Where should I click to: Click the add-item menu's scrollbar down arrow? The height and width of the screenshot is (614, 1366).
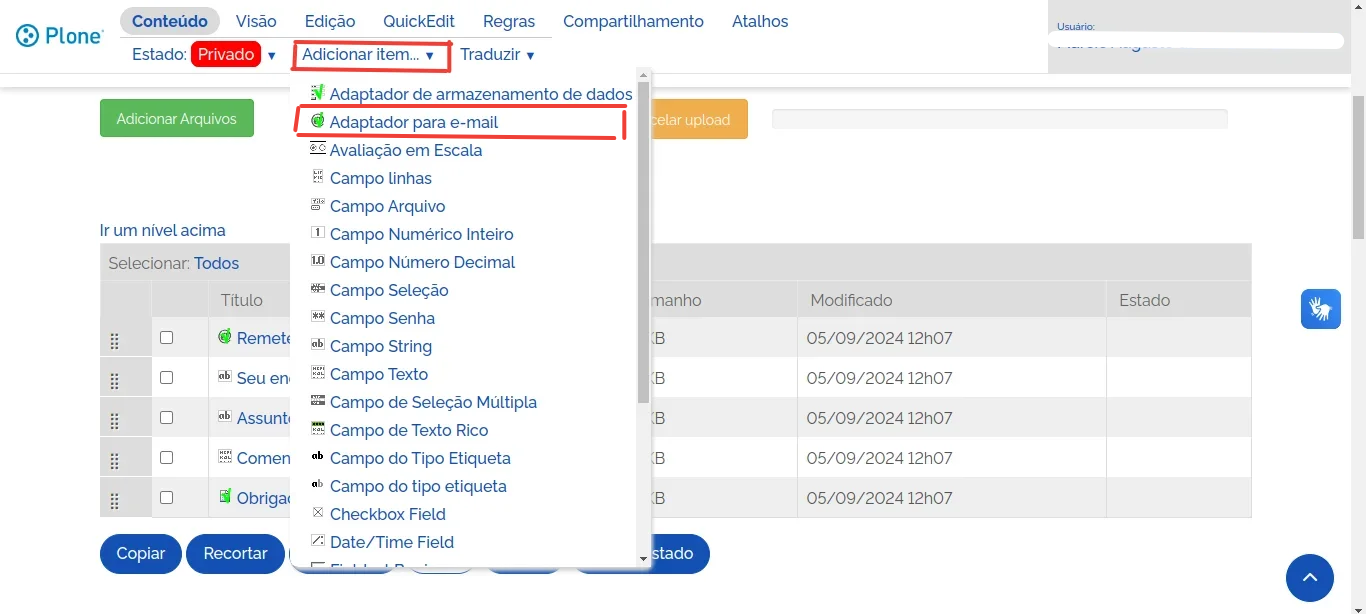[x=643, y=558]
